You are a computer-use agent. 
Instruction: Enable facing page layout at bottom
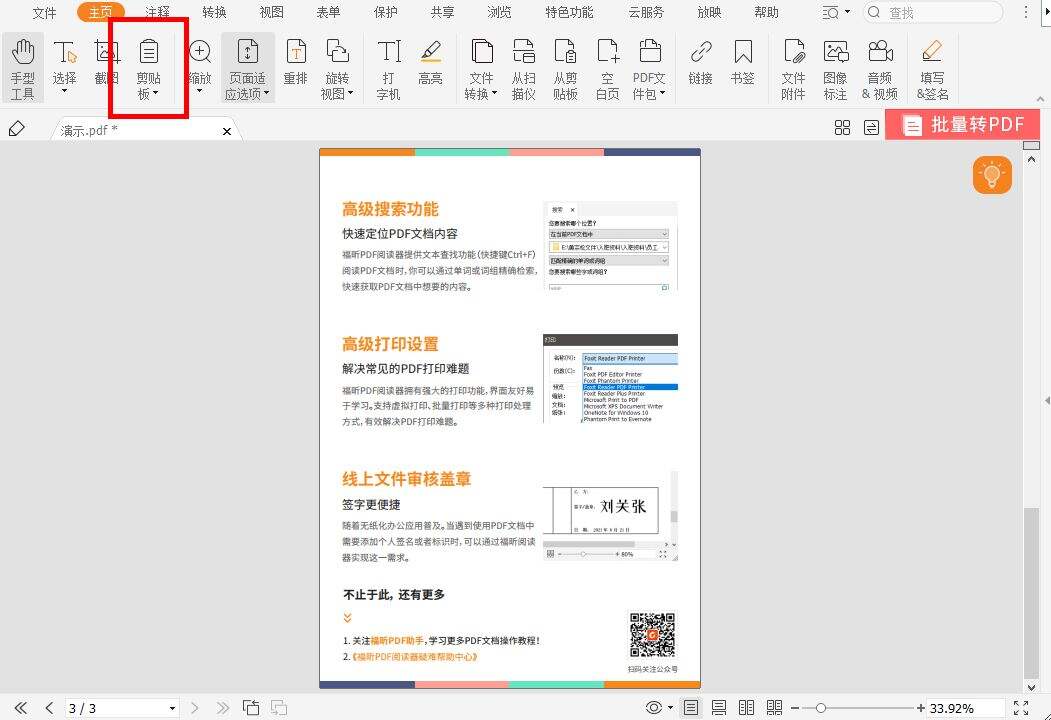(x=746, y=708)
